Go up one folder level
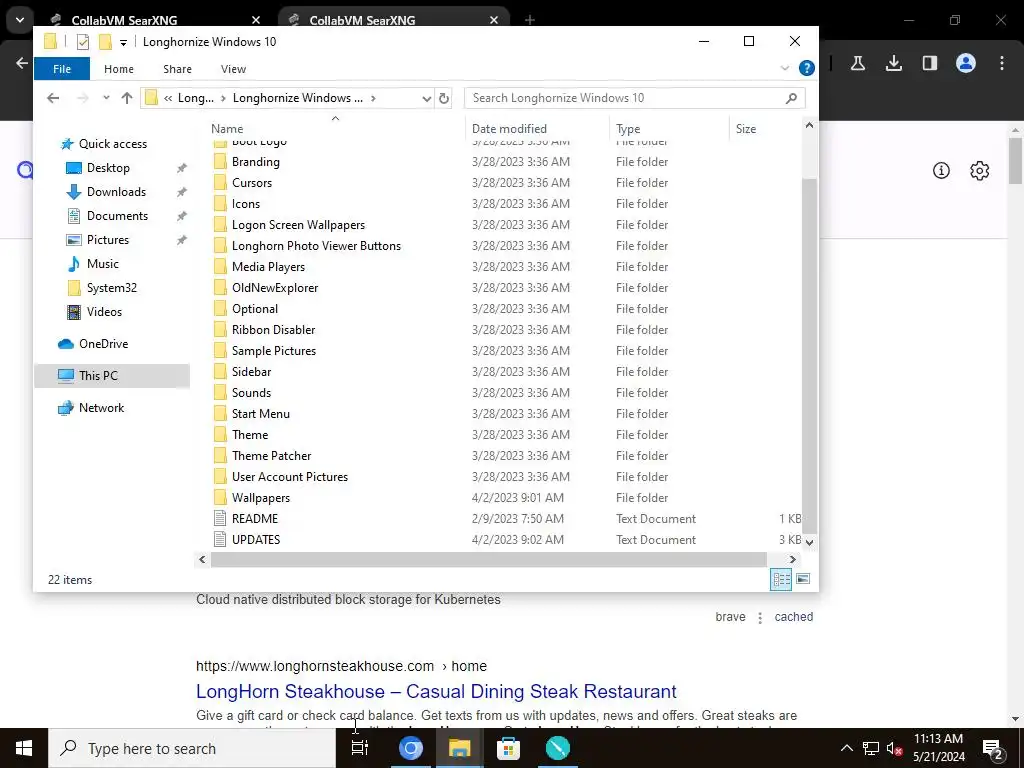 click(127, 98)
